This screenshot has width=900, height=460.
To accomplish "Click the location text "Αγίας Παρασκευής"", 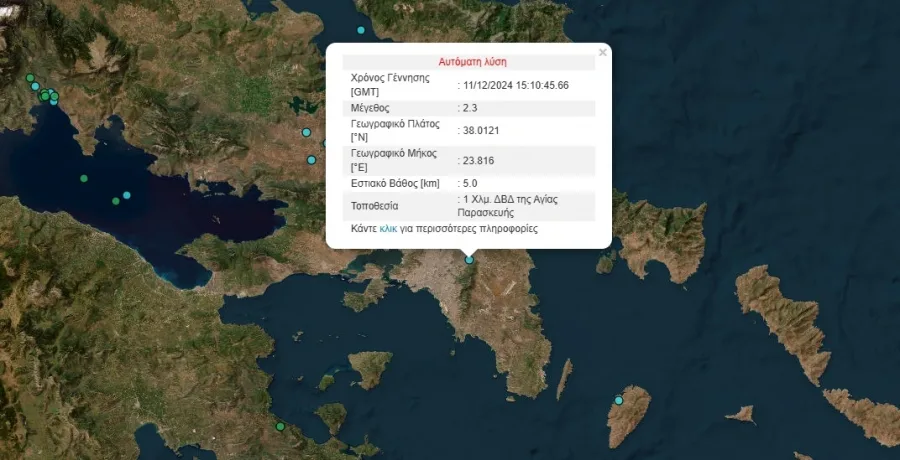I will pyautogui.click(x=510, y=206).
